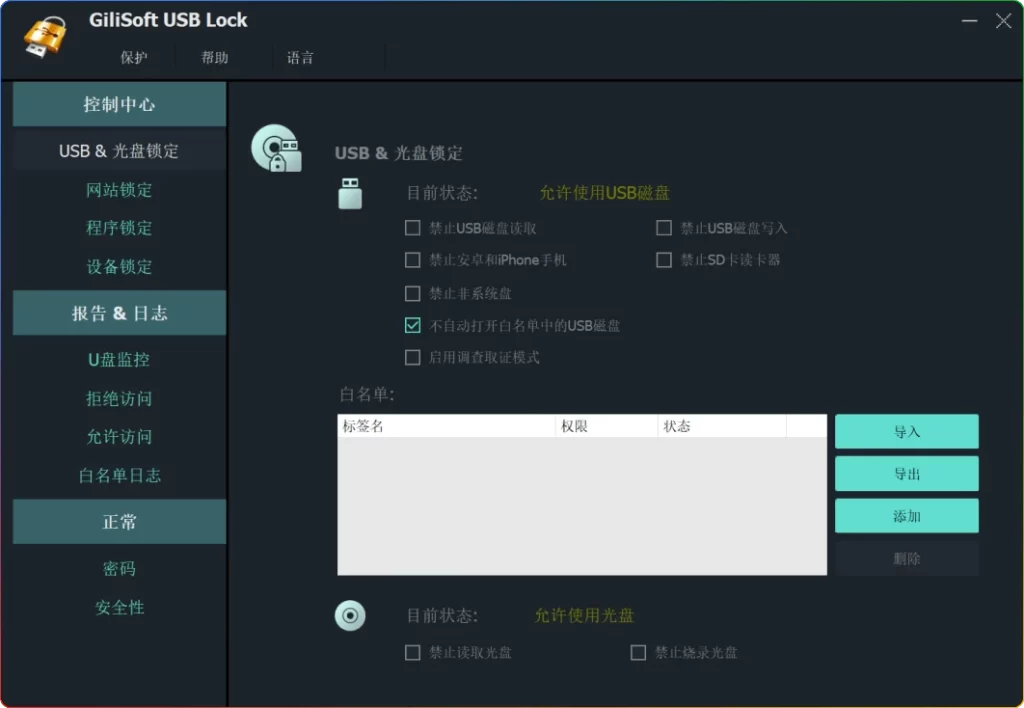This screenshot has height=708, width=1024.
Task: Switch to 网站锁定 section
Action: 119,189
